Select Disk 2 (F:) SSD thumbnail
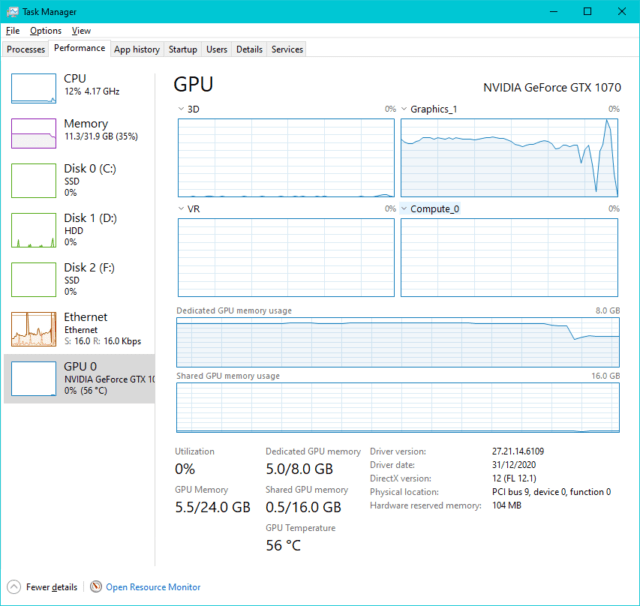Screen dimensions: 640x606 [x=33, y=280]
